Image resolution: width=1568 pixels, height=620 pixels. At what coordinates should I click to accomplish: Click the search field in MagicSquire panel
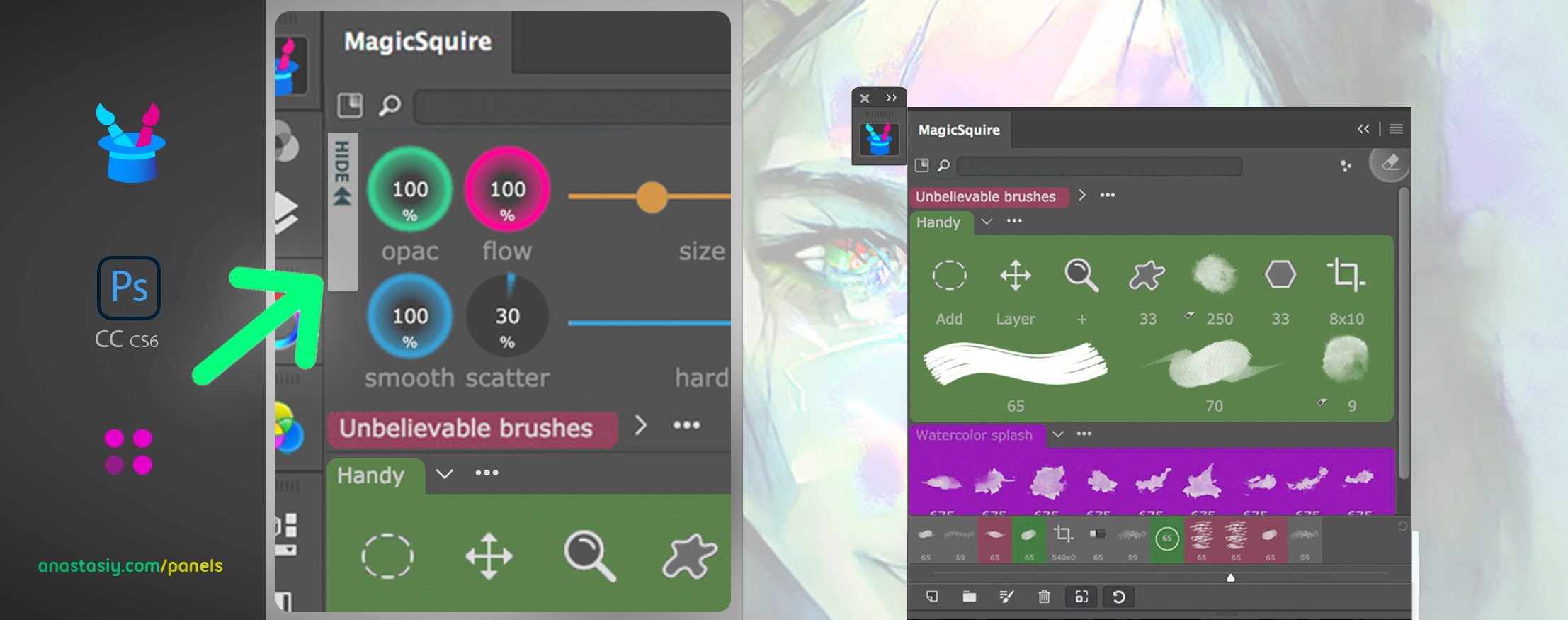click(1099, 166)
